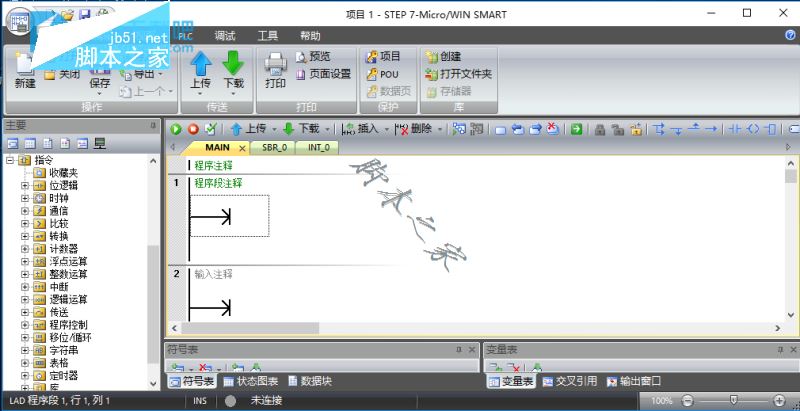
Task: Click the 打印 print ribbon button
Action: [276, 70]
